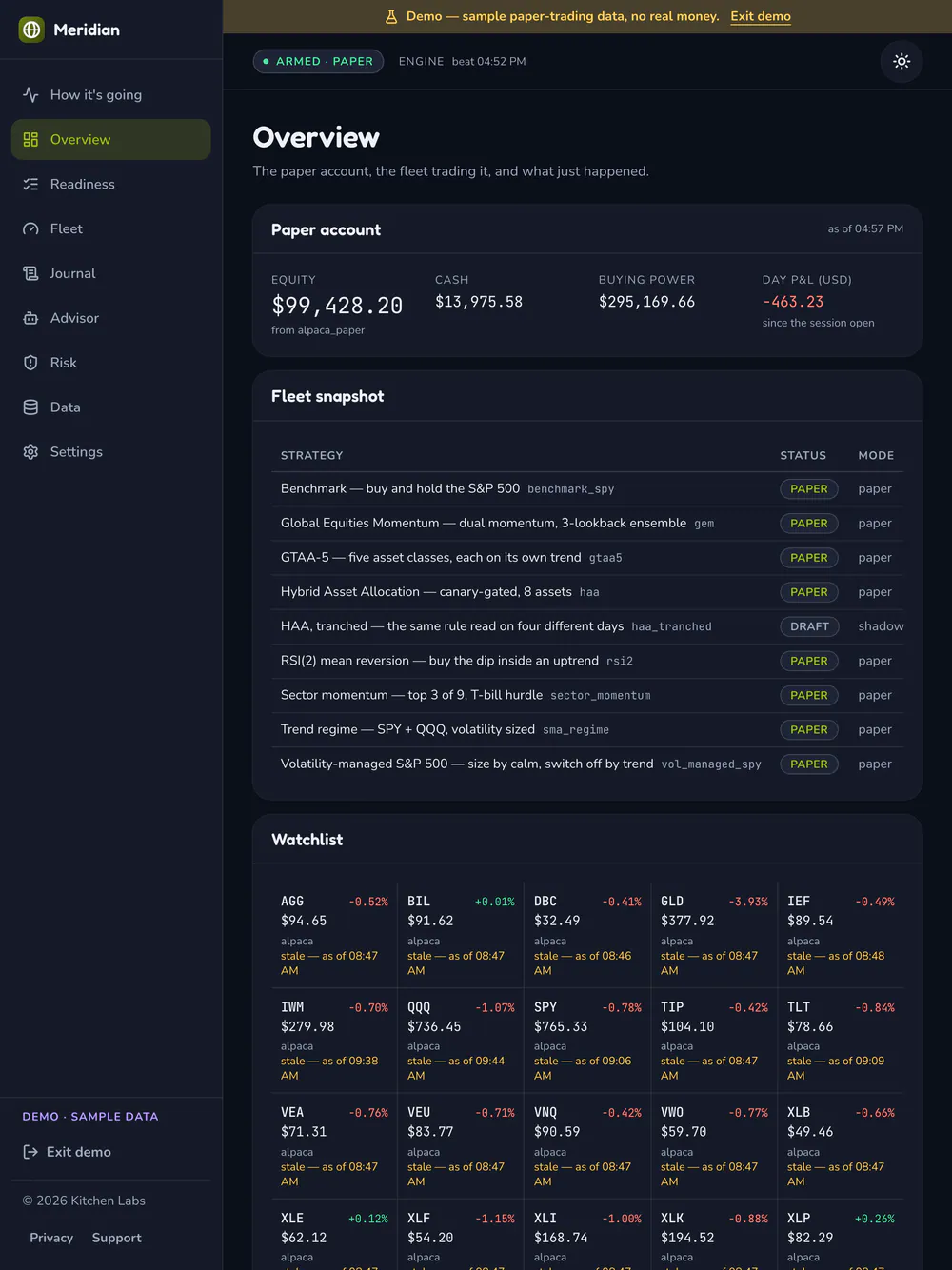Screen dimensions: 952x1270
Task: Open Settings from the sidebar
Action: [x=110, y=452]
